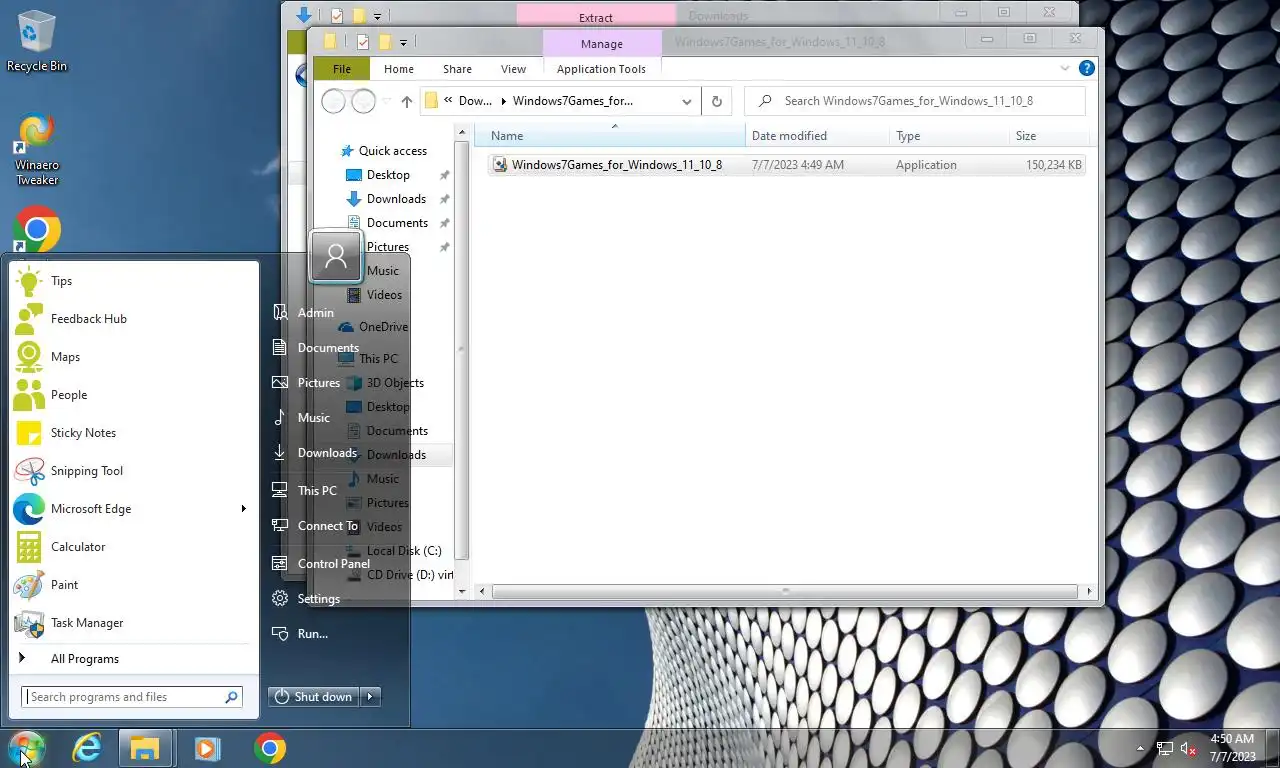The height and width of the screenshot is (768, 1280).
Task: Open Control Panel from Start menu
Action: (320, 564)
